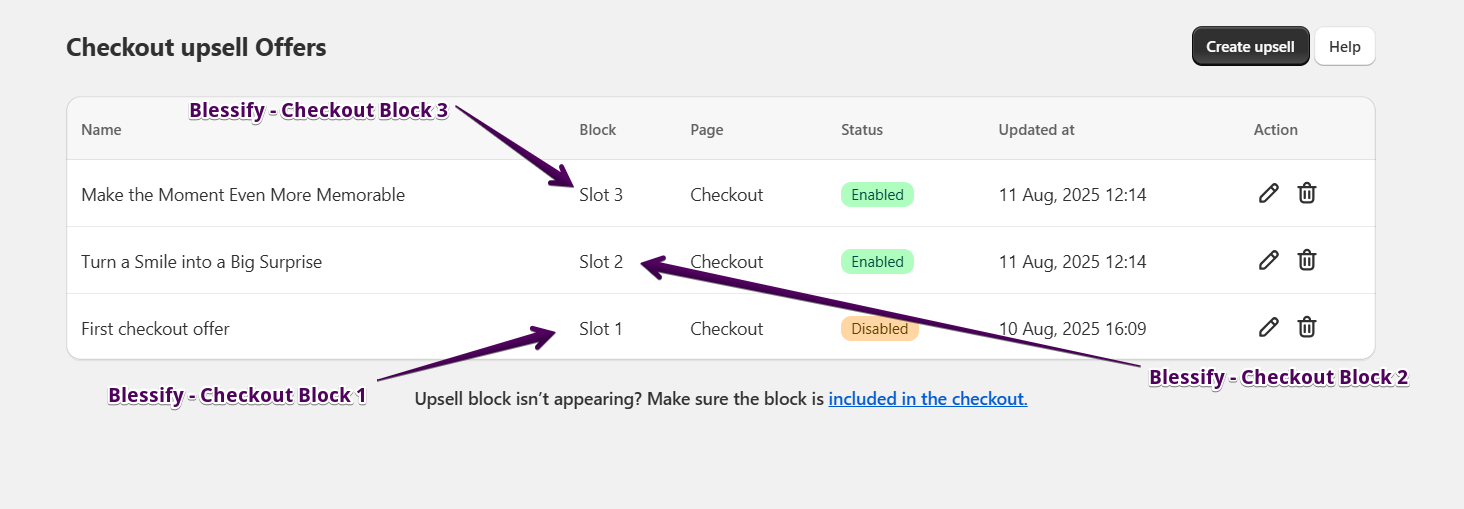Delete the 'Turn a Smile into a Big Surprise' offer
This screenshot has height=509, width=1464.
(x=1306, y=261)
